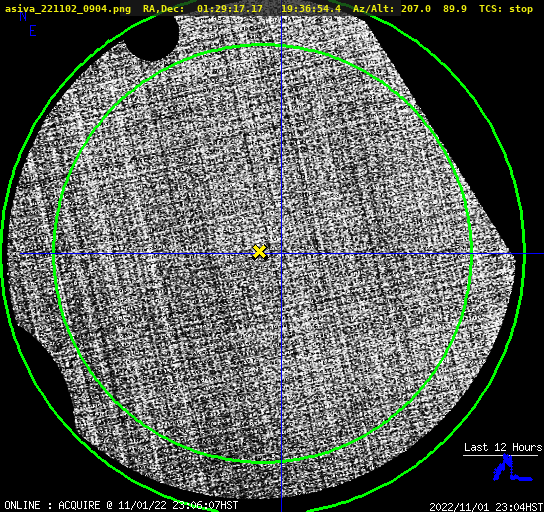Click the black circular mask at top
The height and width of the screenshot is (512, 544).
coord(151,35)
